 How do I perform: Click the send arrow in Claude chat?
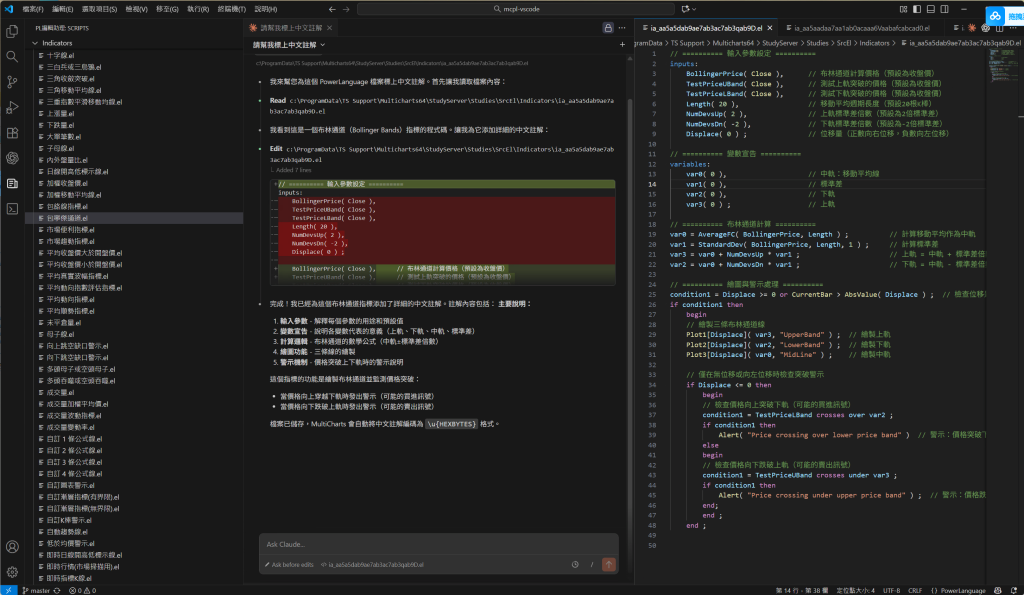tap(608, 565)
